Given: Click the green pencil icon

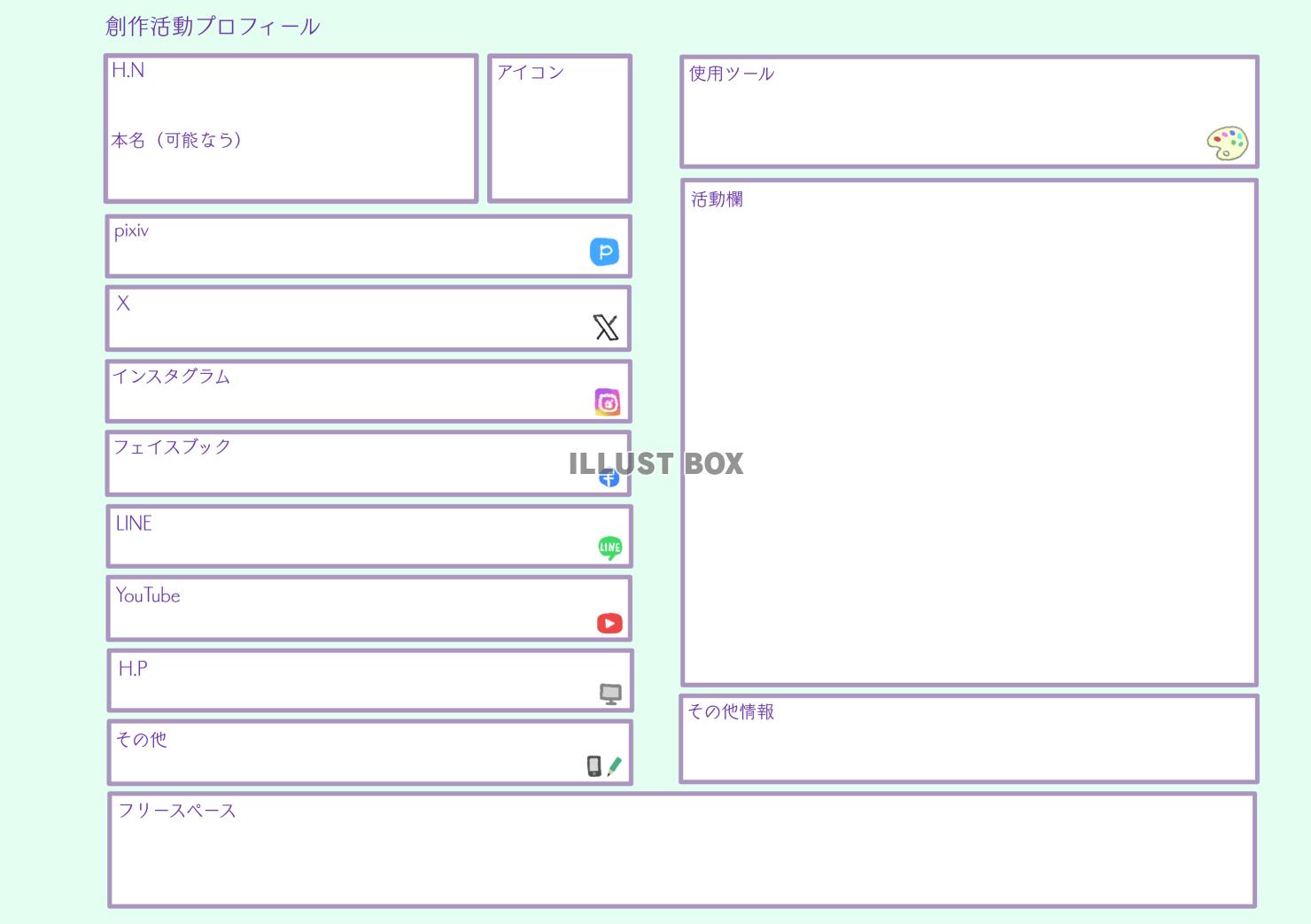Looking at the screenshot, I should [614, 766].
